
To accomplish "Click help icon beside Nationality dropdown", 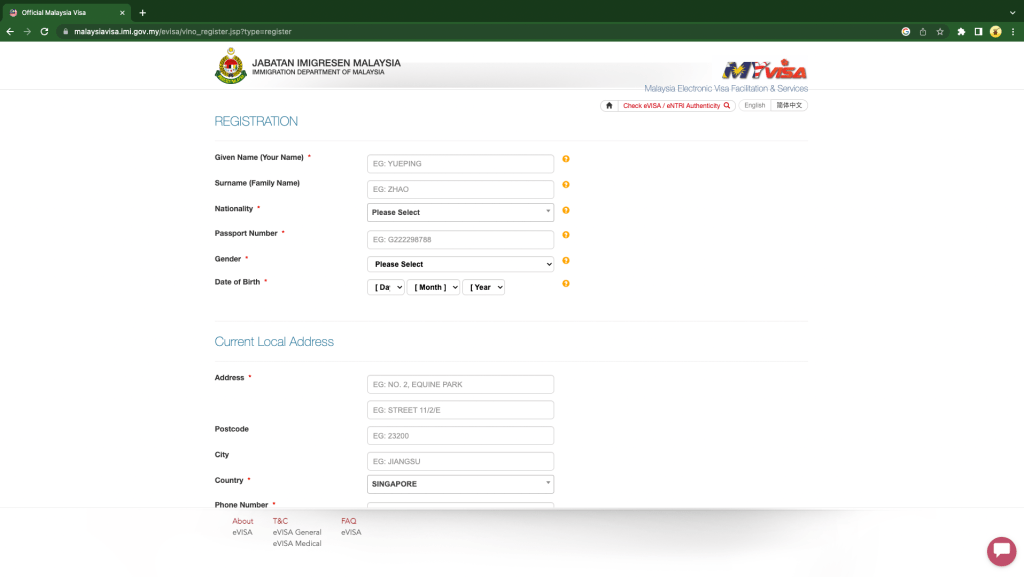I will [x=566, y=210].
